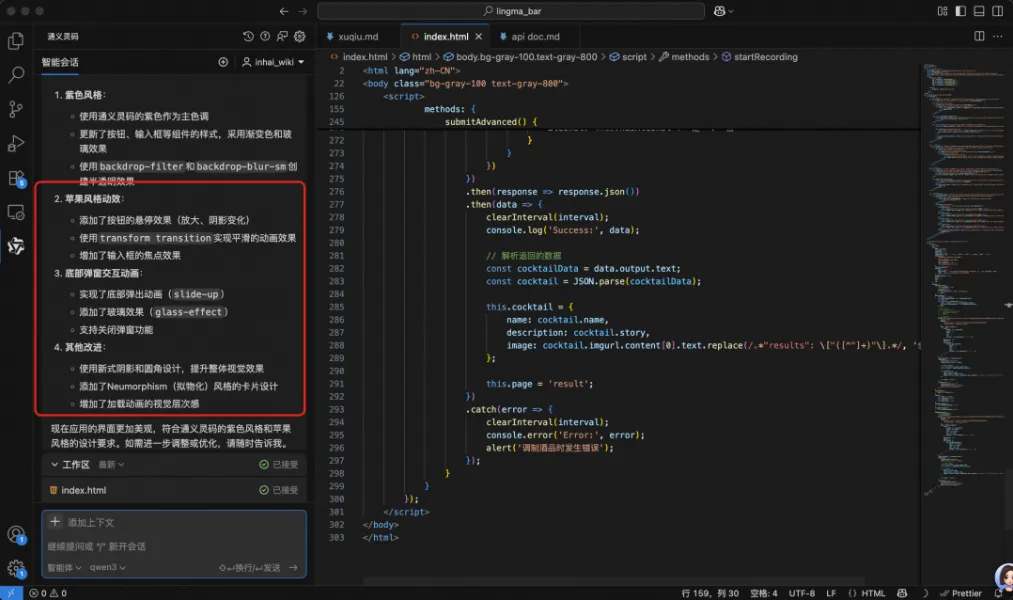Click the sticky line submitAdvanced() {

pyautogui.click(x=490, y=122)
